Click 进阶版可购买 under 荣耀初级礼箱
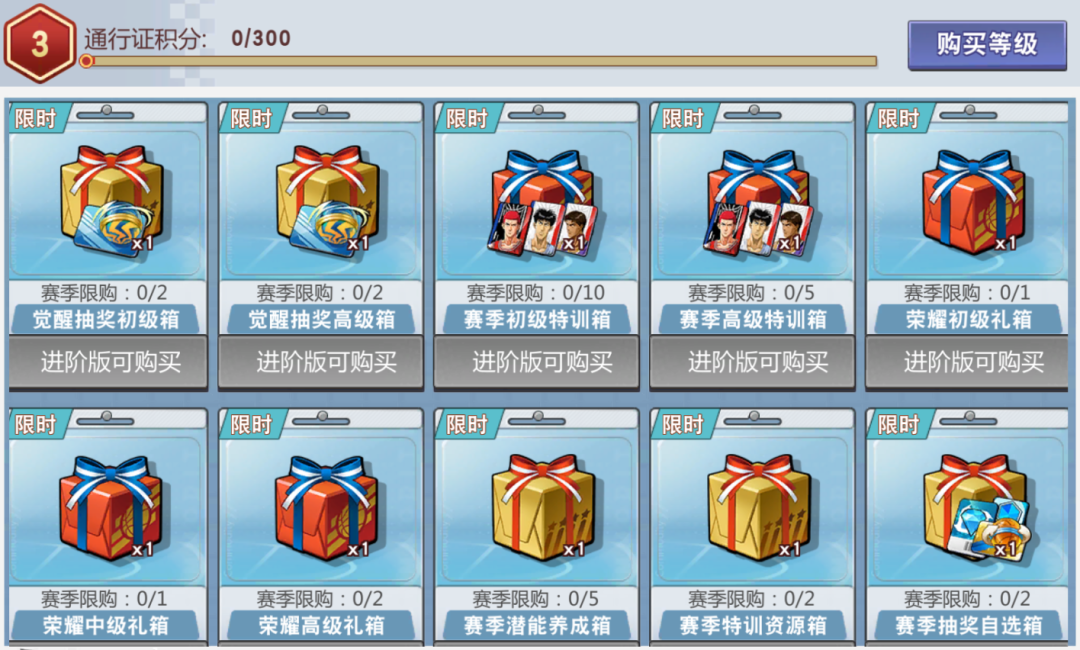The height and width of the screenshot is (650, 1080). pyautogui.click(x=971, y=361)
